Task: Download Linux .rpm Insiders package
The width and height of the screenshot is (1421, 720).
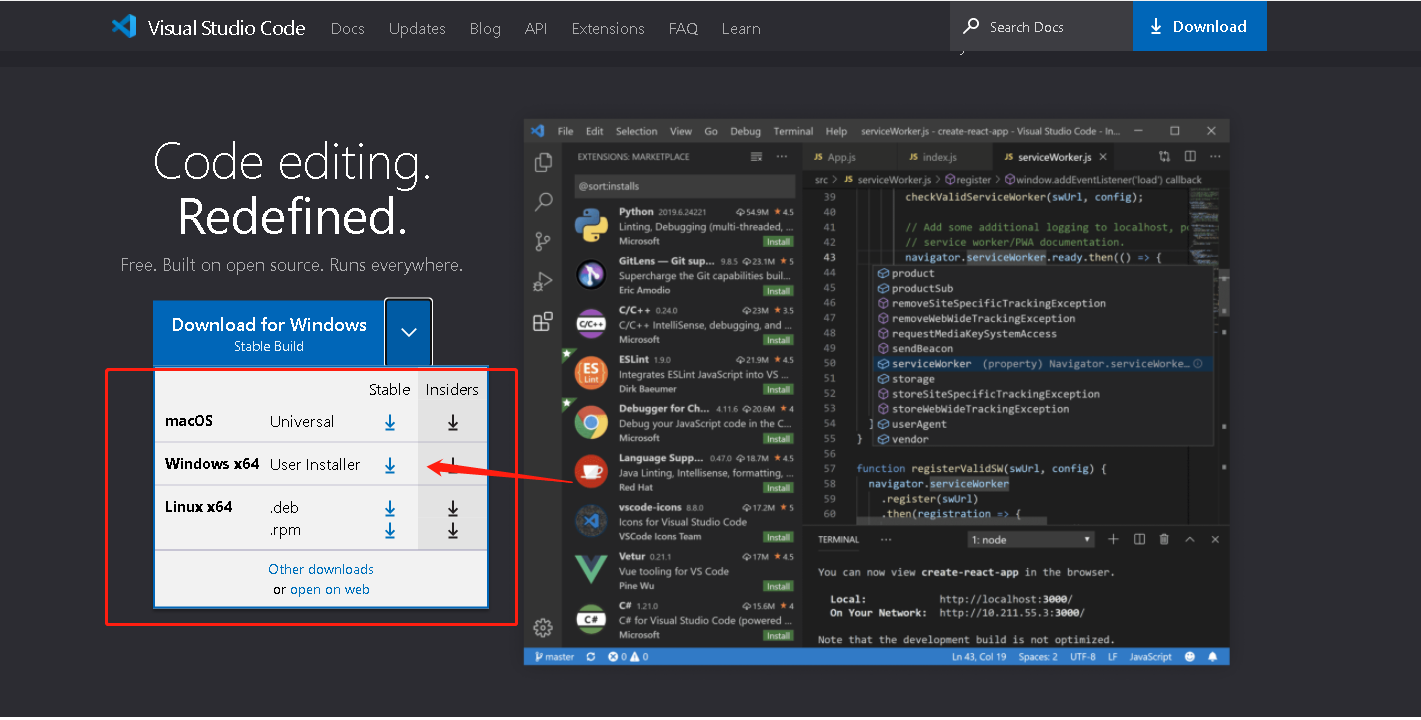Action: click(x=453, y=531)
